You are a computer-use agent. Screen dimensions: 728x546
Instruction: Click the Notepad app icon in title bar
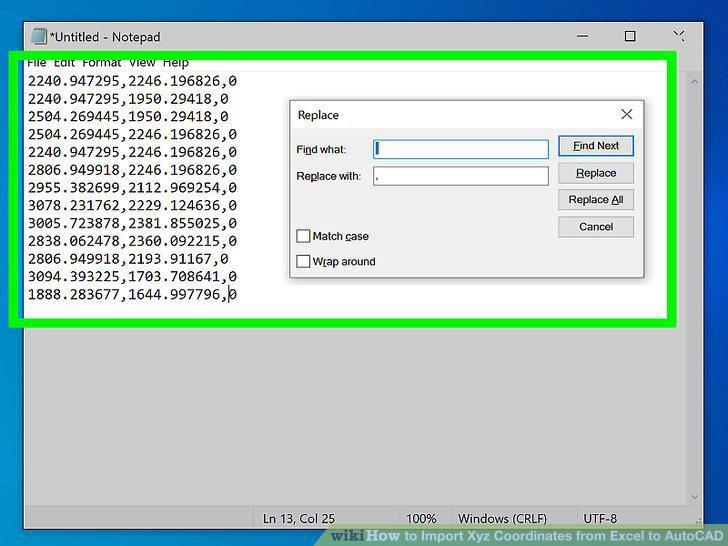coord(39,37)
